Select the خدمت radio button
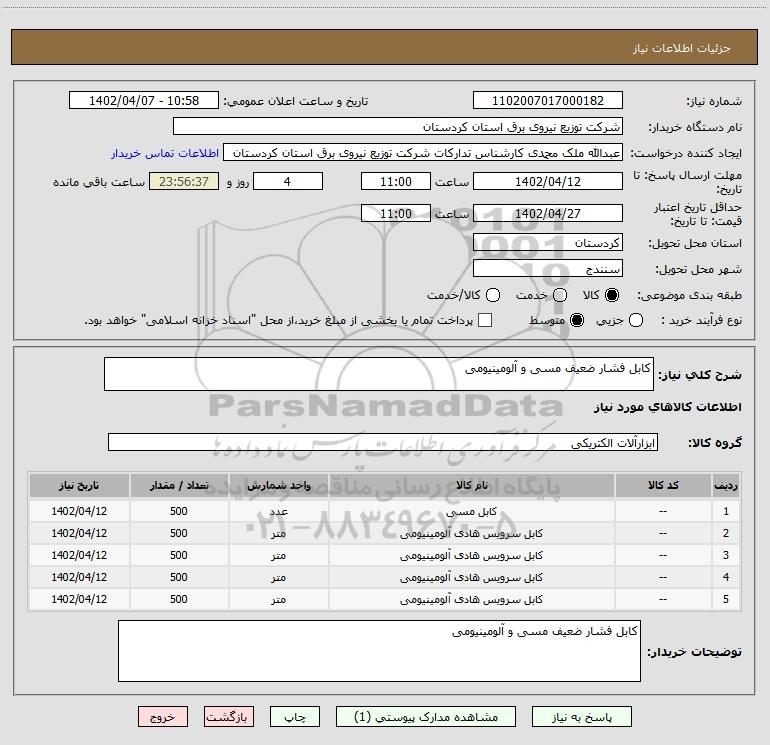 pyautogui.click(x=560, y=295)
